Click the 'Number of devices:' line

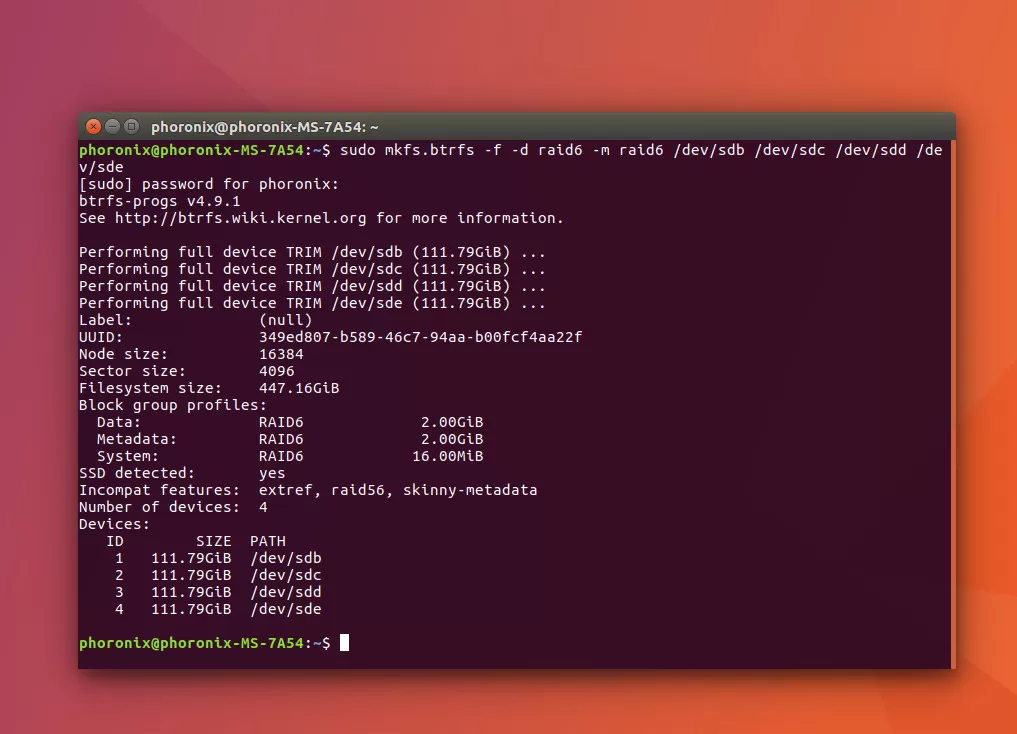point(173,507)
